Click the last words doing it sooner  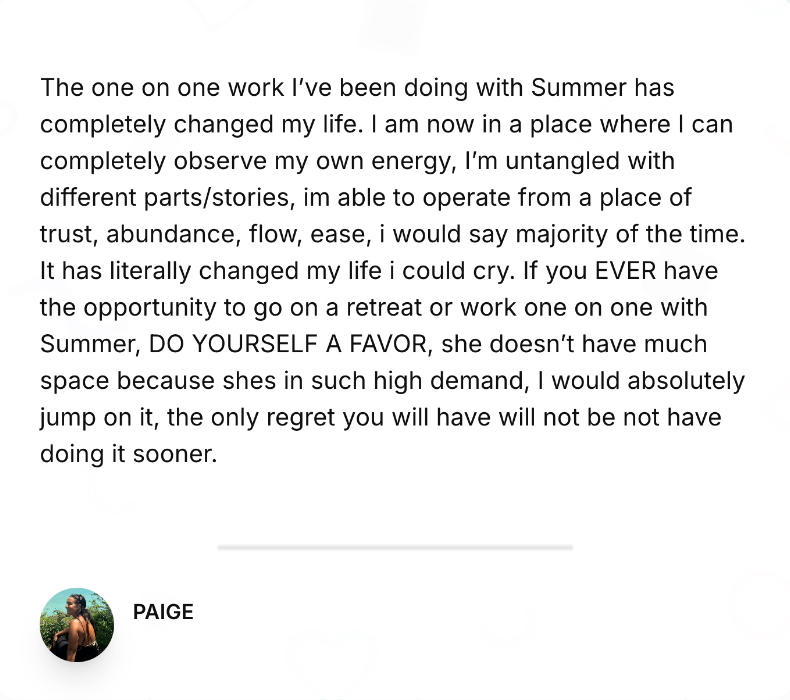coord(128,454)
